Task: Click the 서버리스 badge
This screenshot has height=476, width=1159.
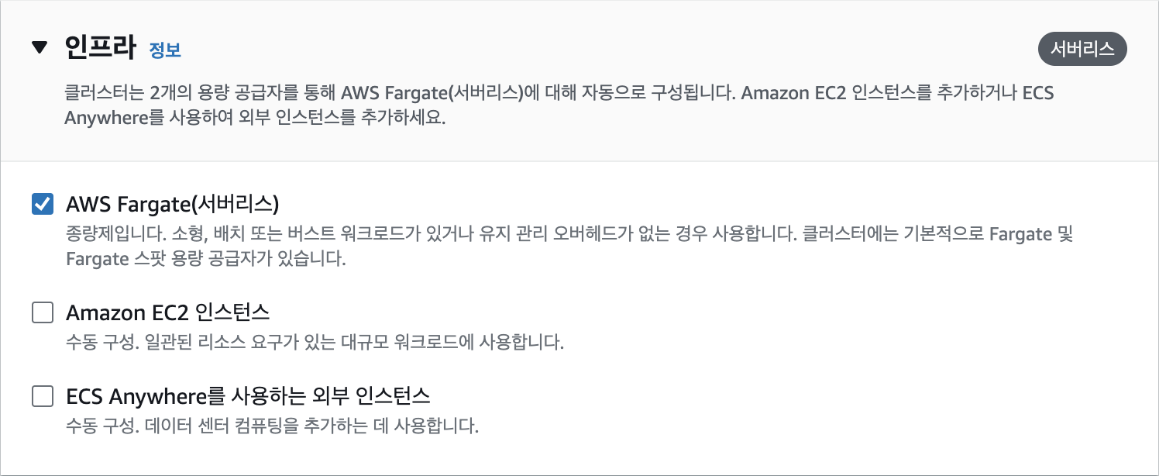Action: point(1082,50)
